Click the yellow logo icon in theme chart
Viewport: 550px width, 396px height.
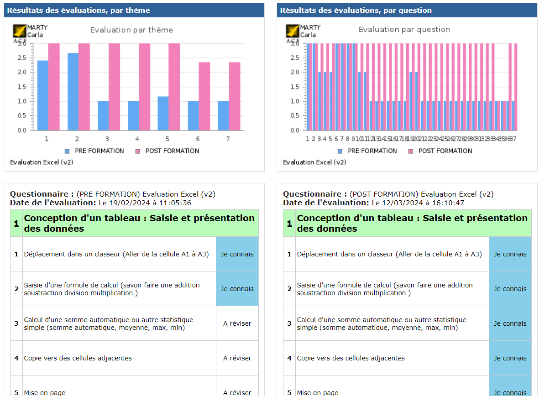pyautogui.click(x=20, y=31)
